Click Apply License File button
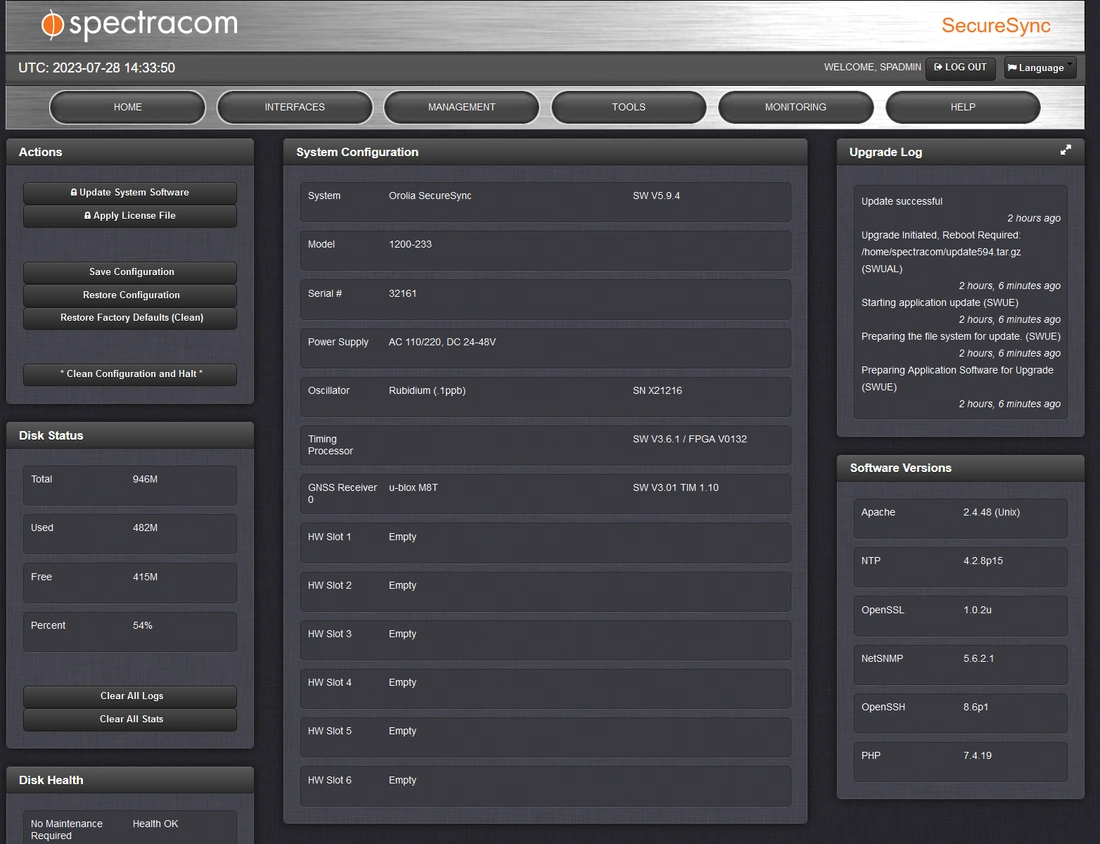Image resolution: width=1100 pixels, height=844 pixels. 130,215
